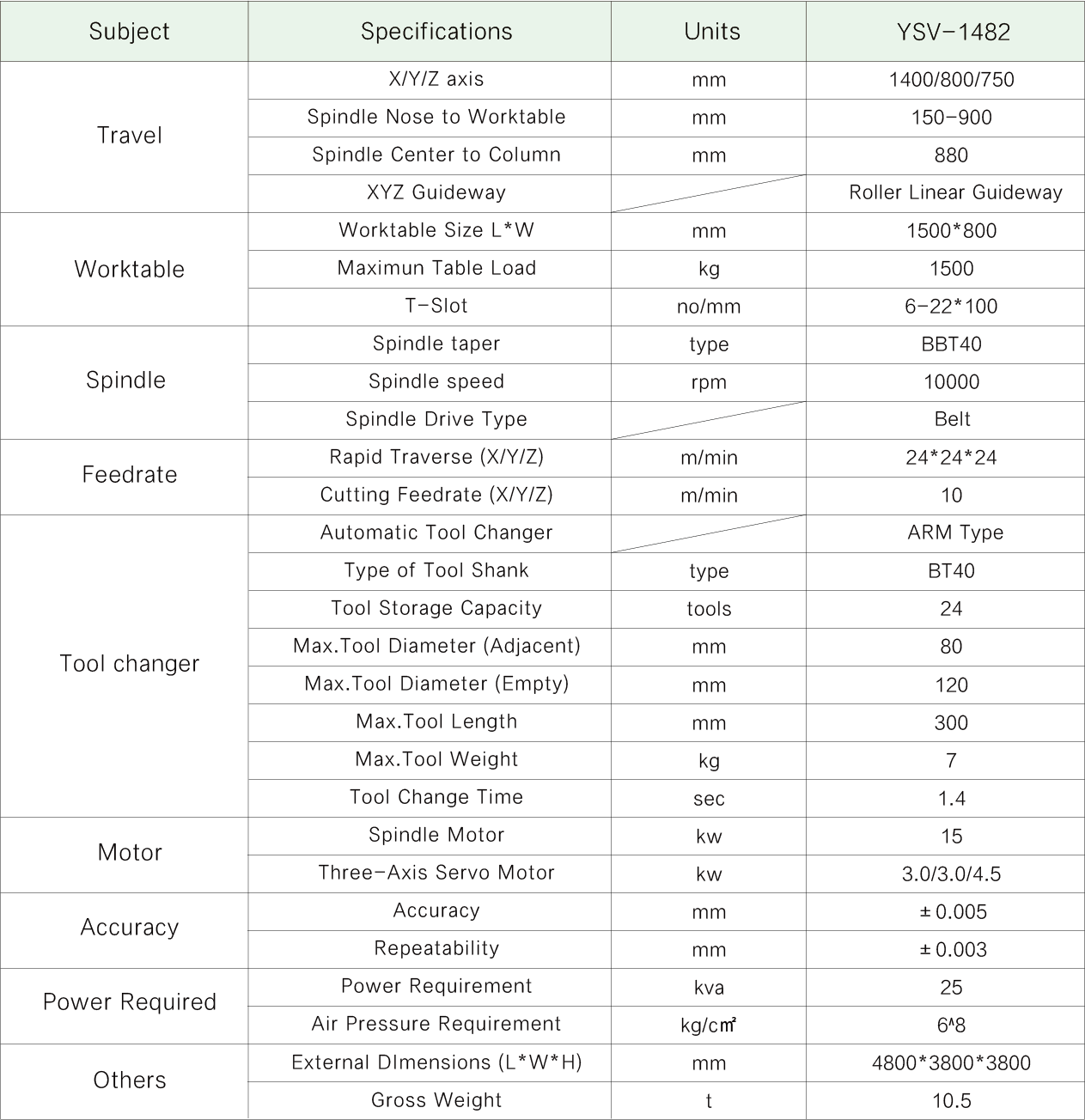Click the 'no/mm' units cell
This screenshot has height=1120, width=1085.
709,307
